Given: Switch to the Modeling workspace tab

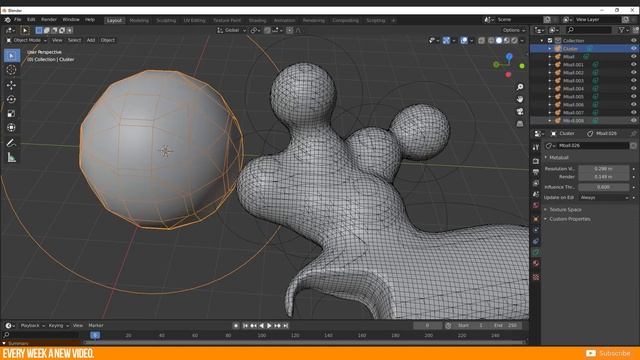Looking at the screenshot, I should click(x=139, y=20).
